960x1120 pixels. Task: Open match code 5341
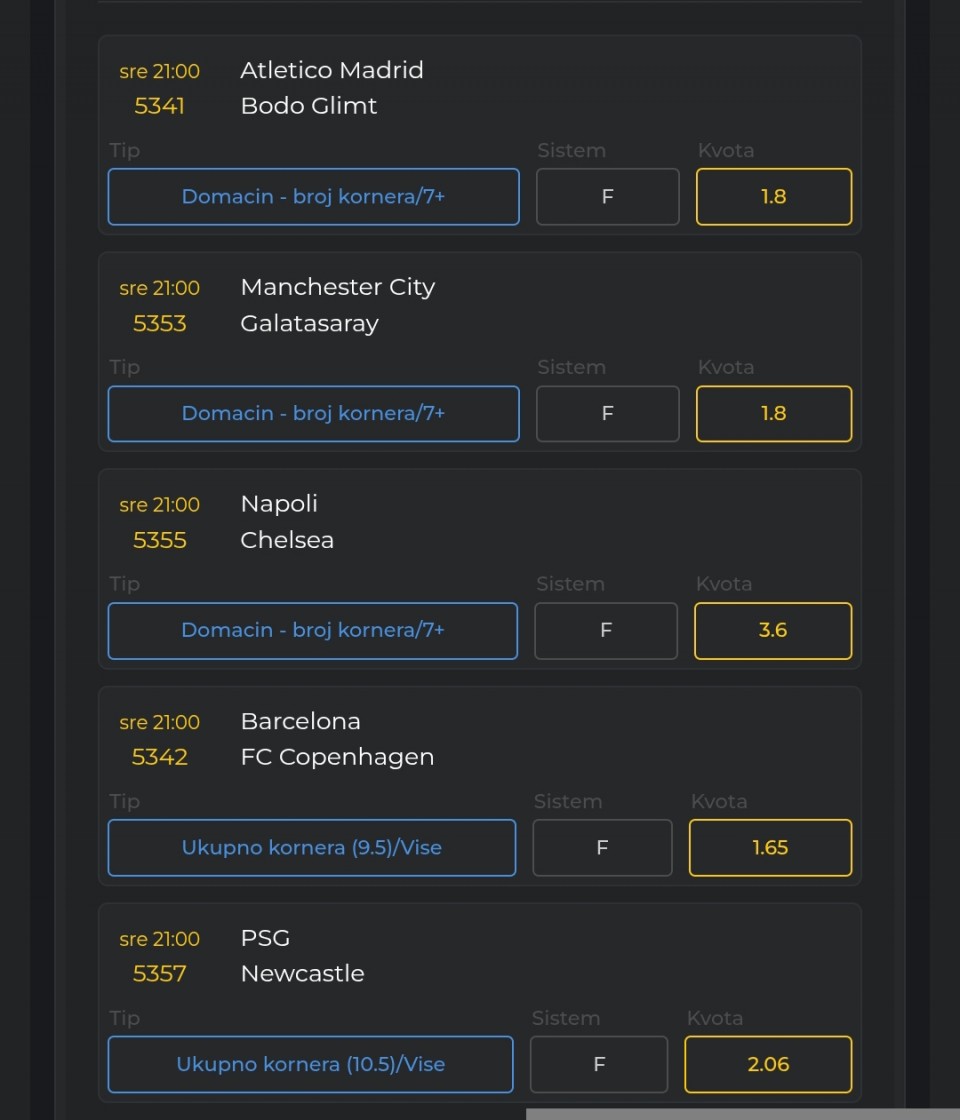pos(160,106)
